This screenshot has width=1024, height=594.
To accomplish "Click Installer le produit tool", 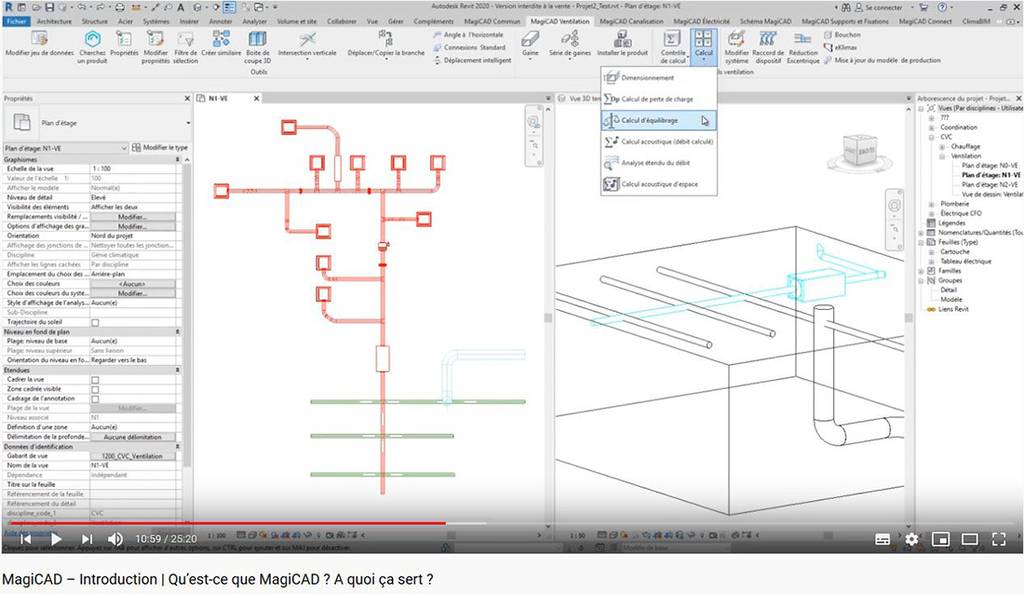I will point(622,45).
